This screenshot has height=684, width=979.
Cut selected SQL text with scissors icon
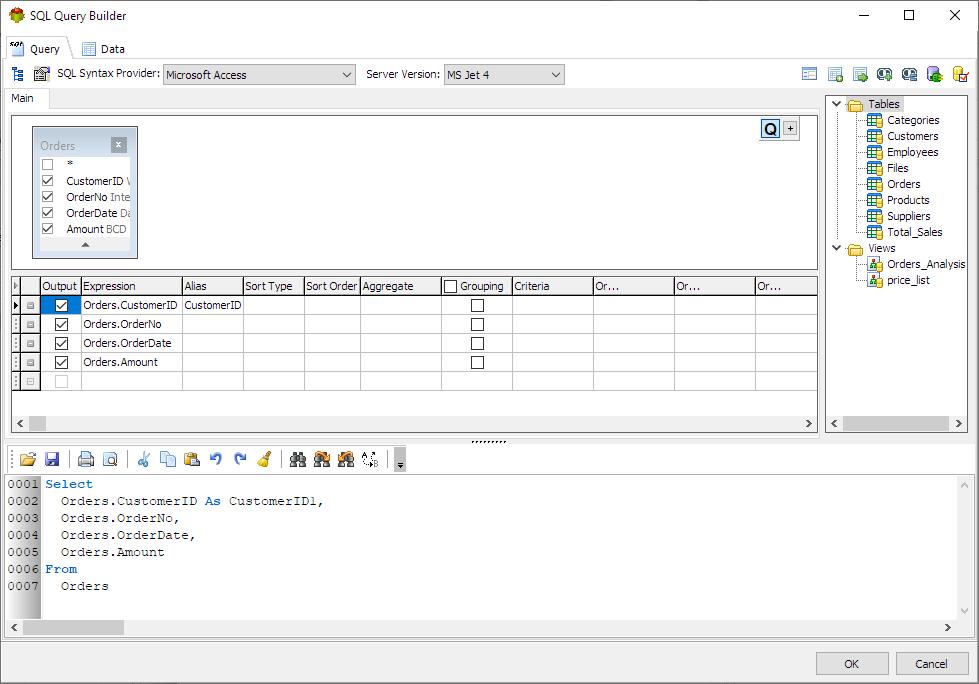coord(144,459)
